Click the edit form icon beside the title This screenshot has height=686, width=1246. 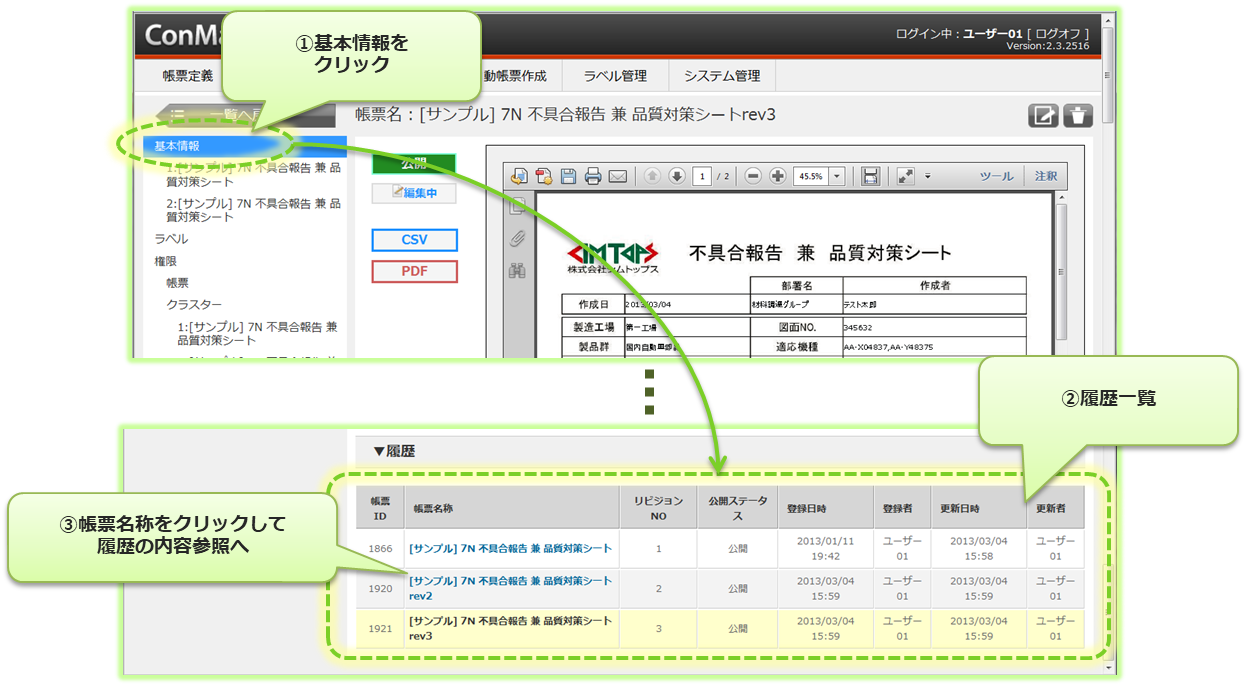(1043, 115)
